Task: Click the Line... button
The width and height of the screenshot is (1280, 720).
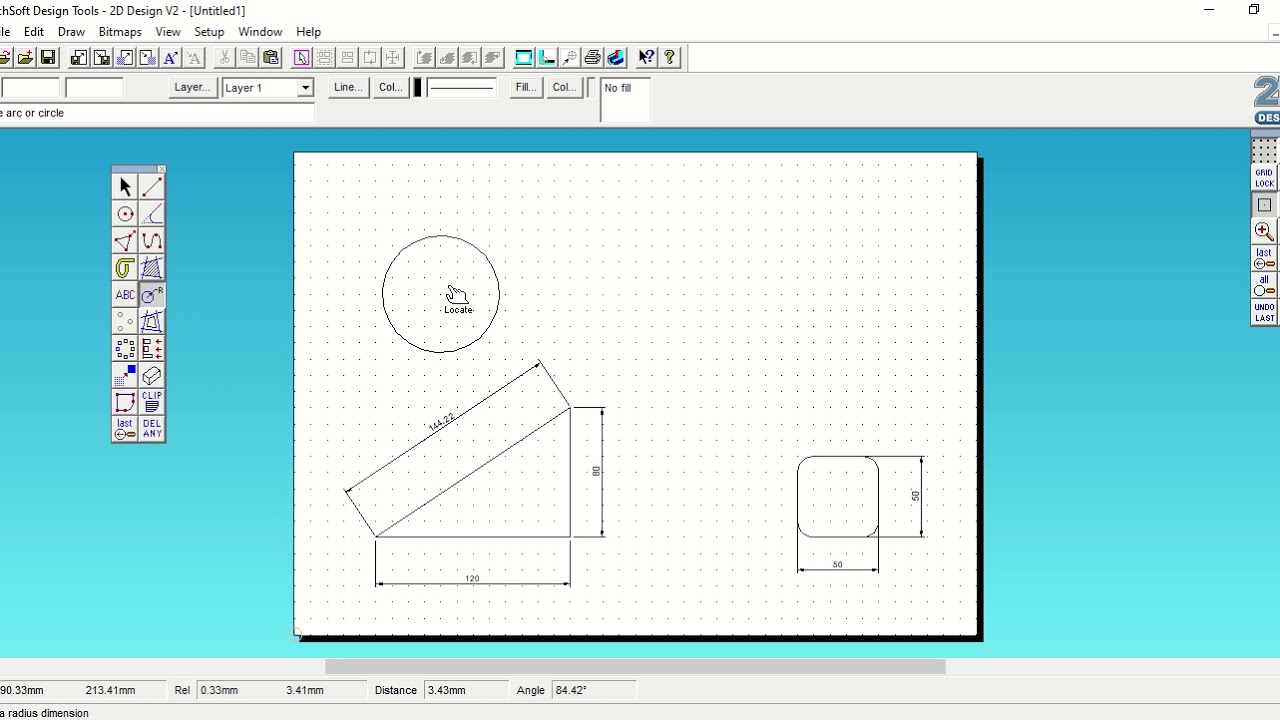Action: click(348, 88)
